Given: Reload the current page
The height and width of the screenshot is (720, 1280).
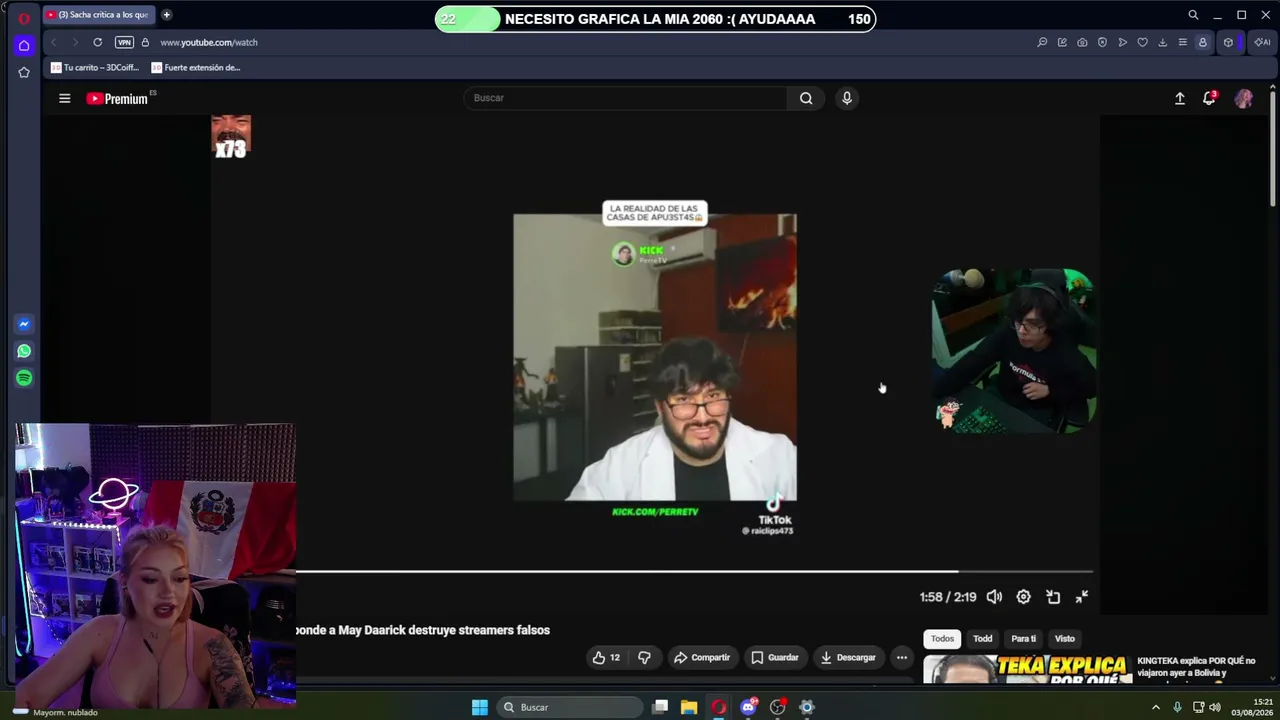Looking at the screenshot, I should (97, 42).
